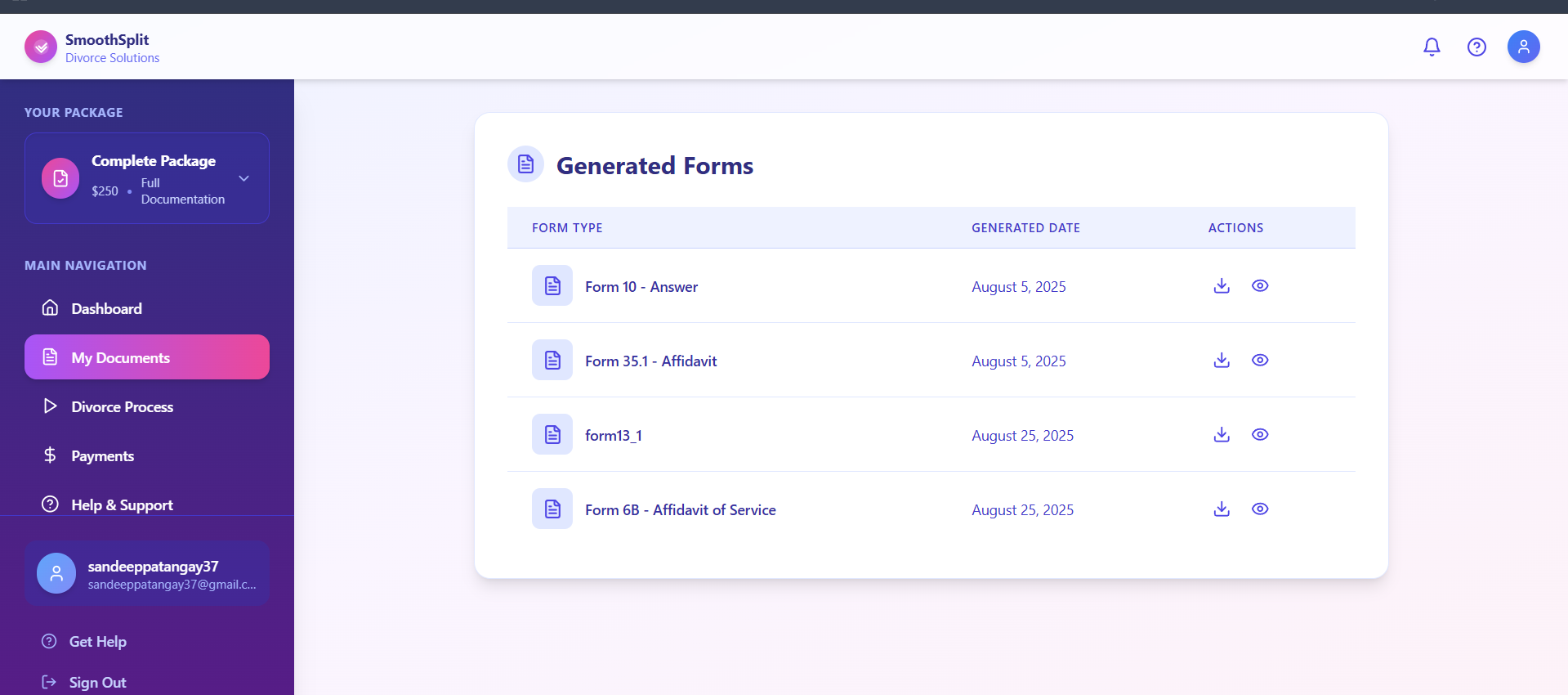Open the Payments section
This screenshot has height=695, width=1568.
[x=102, y=455]
